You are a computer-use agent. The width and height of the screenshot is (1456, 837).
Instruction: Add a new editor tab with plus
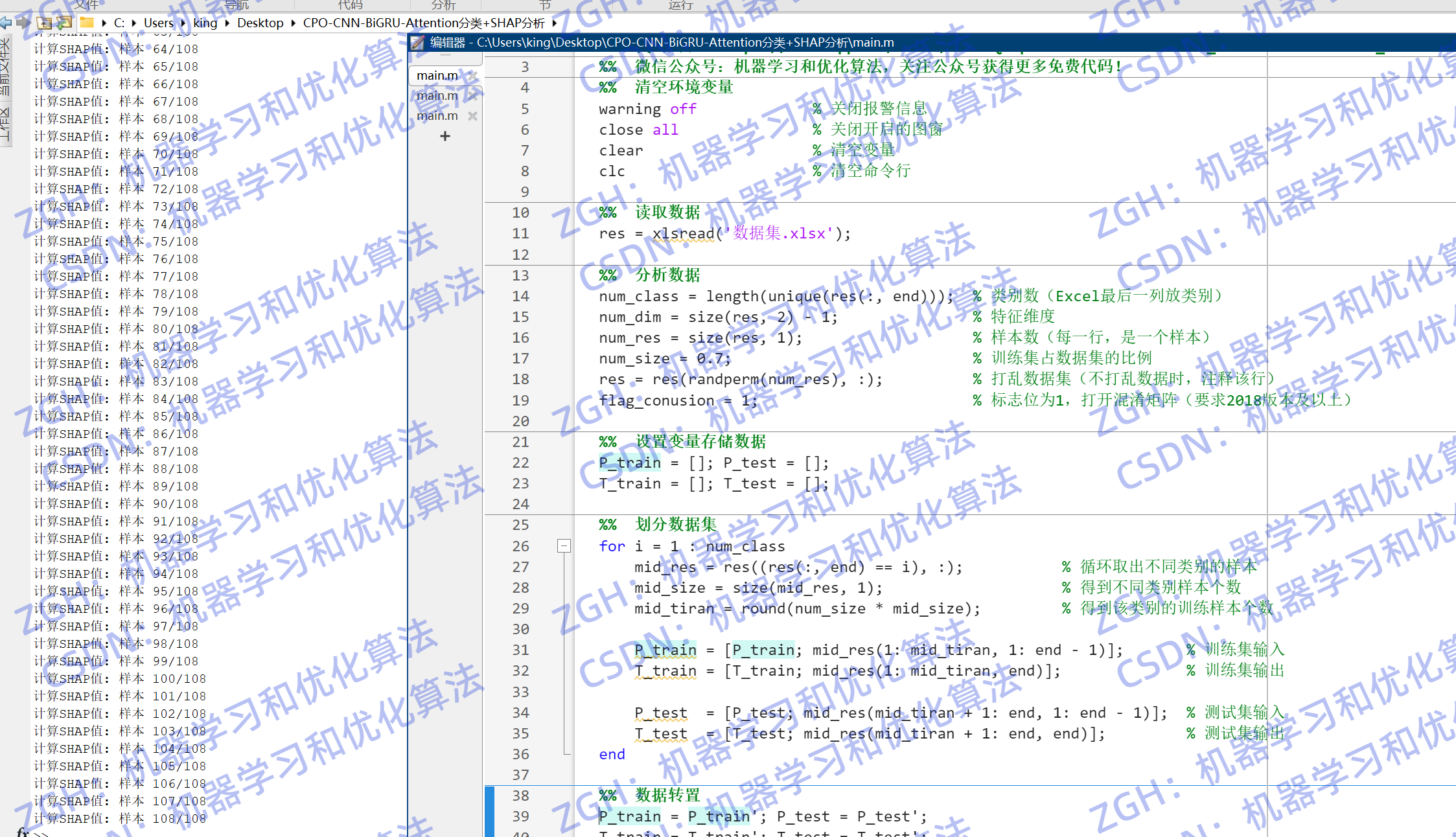[x=445, y=136]
